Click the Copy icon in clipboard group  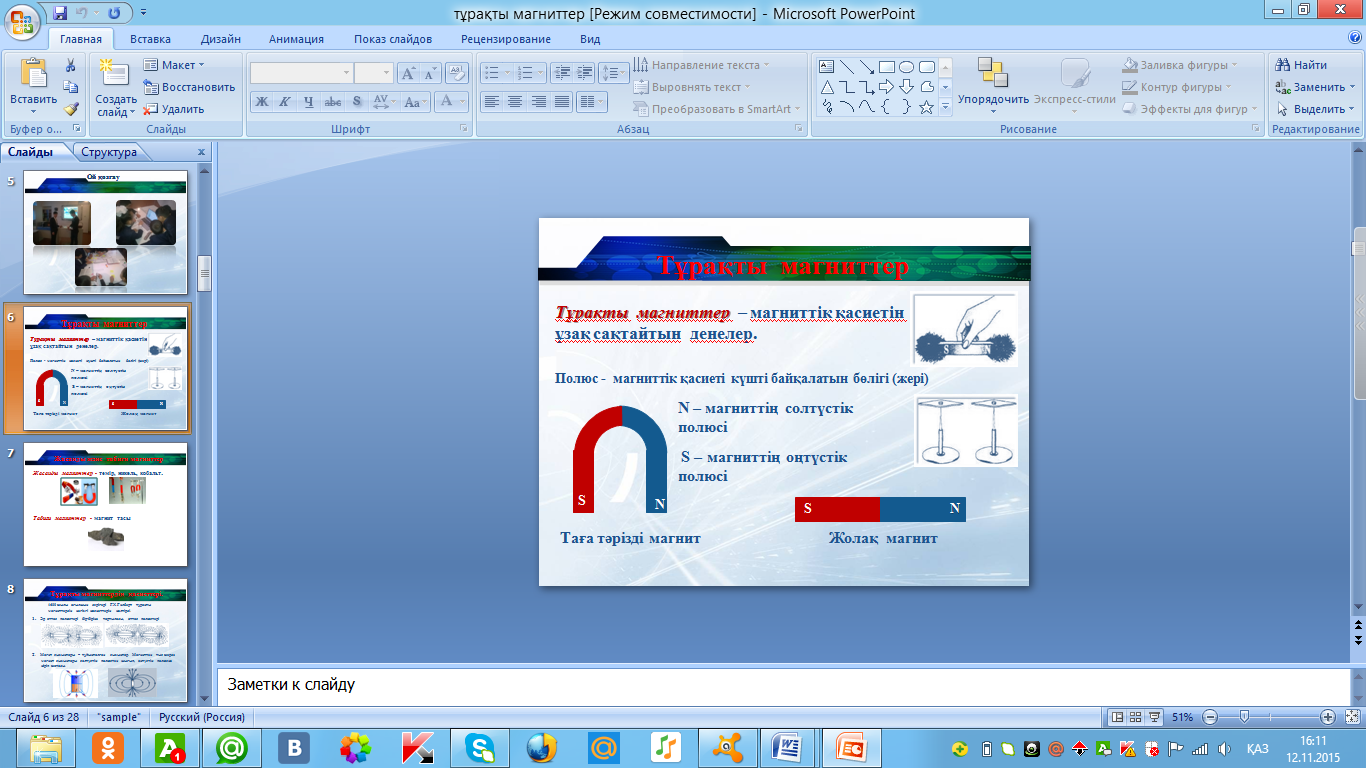tap(71, 87)
